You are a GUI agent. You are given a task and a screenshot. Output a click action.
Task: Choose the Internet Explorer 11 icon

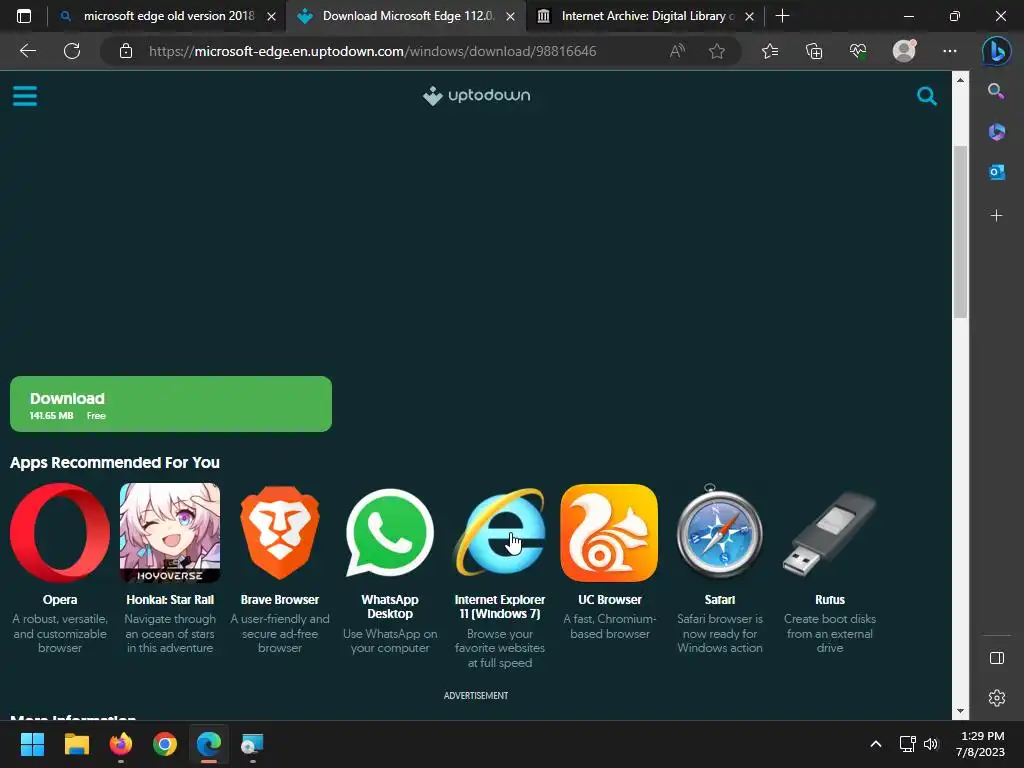[500, 533]
